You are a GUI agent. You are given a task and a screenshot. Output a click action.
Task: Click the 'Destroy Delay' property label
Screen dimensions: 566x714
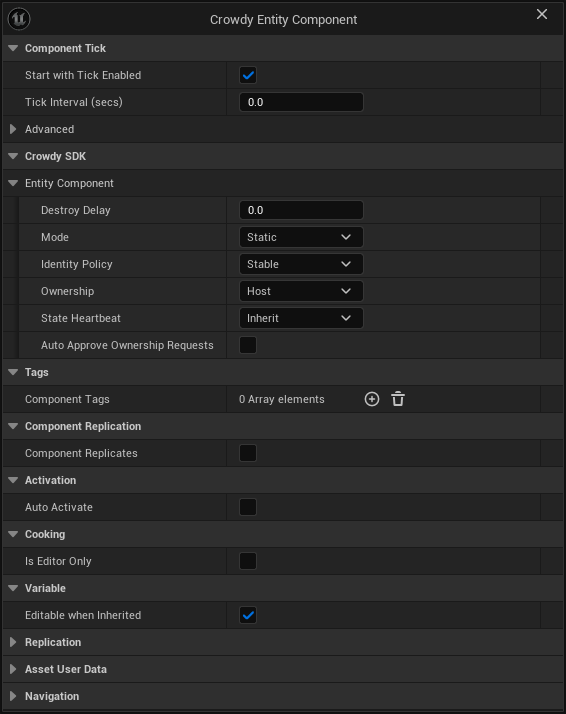(x=76, y=210)
